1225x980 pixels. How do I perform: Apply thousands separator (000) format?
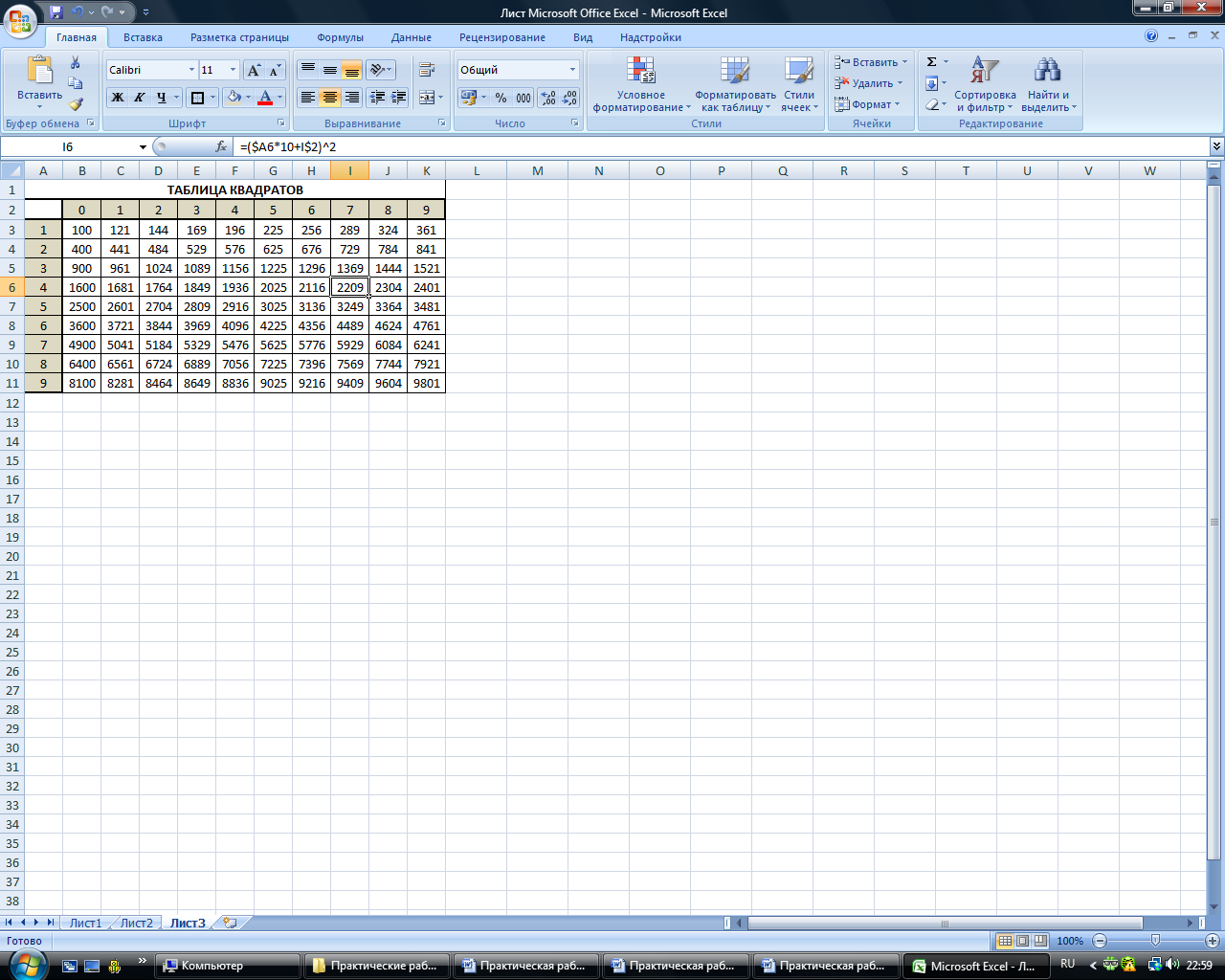click(523, 98)
